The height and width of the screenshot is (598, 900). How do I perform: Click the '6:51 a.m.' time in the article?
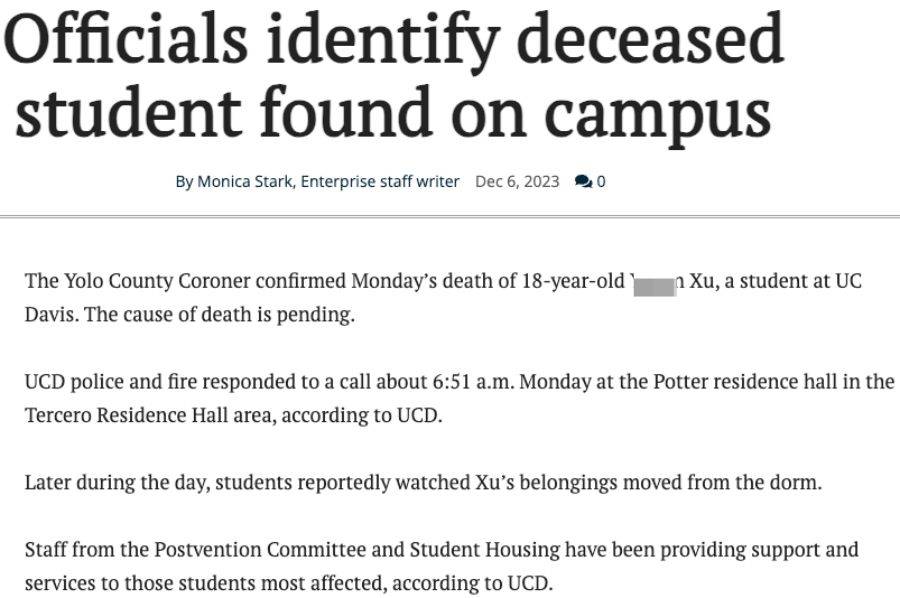coord(472,382)
